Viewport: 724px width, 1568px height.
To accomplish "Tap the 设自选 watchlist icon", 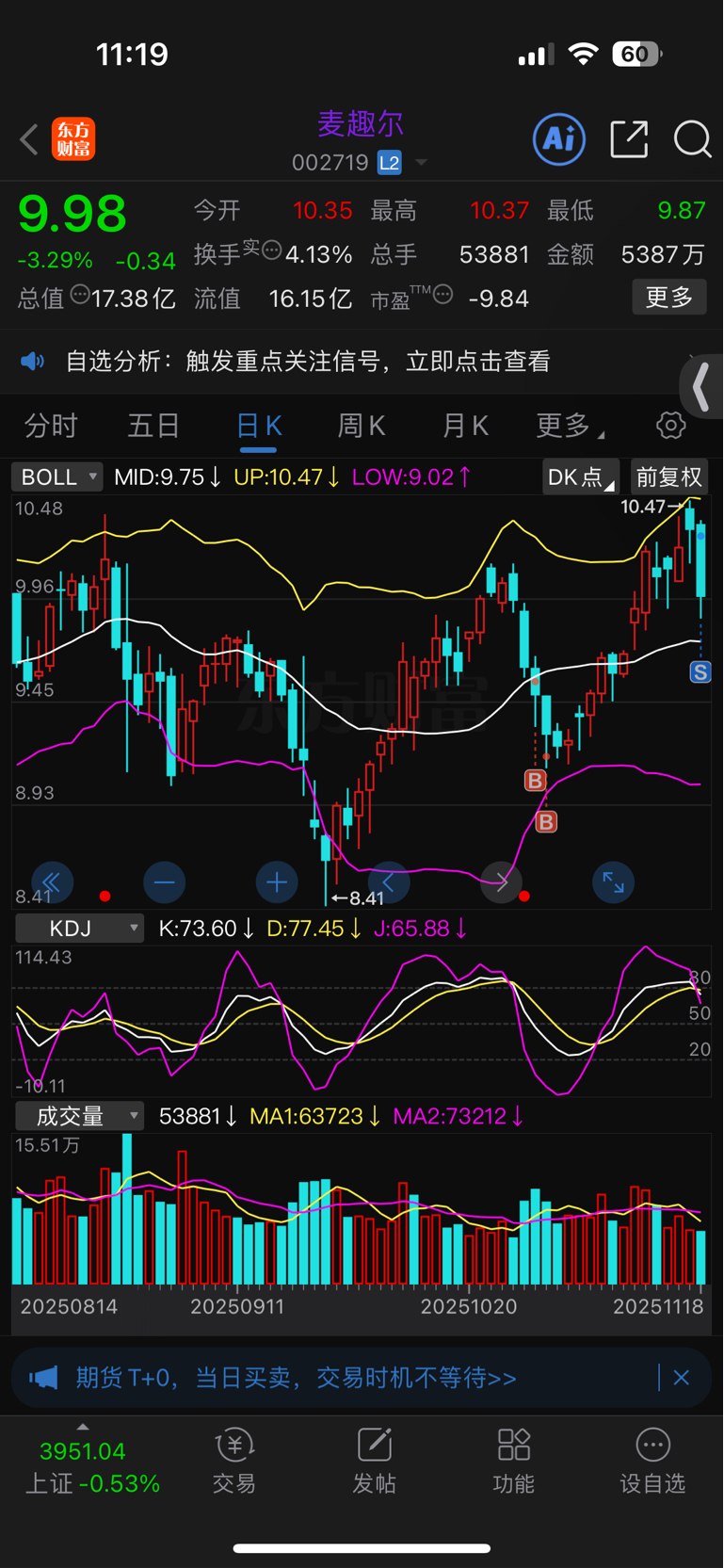I will click(x=652, y=1462).
